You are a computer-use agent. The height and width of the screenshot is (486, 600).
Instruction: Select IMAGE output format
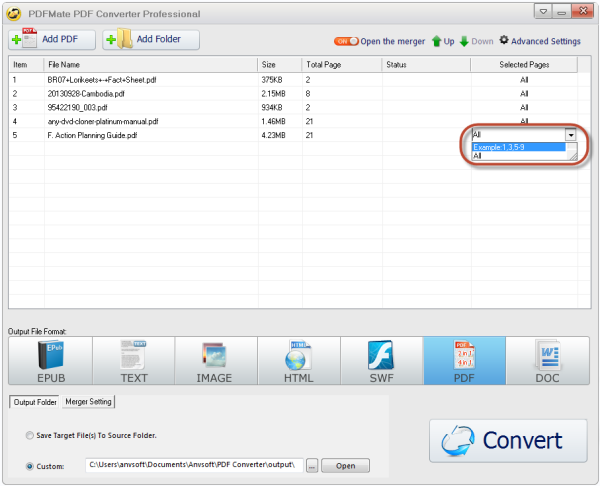pyautogui.click(x=216, y=361)
